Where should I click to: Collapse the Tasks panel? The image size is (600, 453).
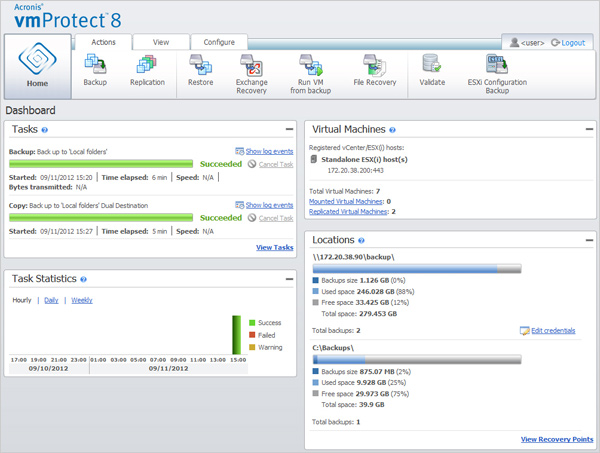tap(289, 129)
